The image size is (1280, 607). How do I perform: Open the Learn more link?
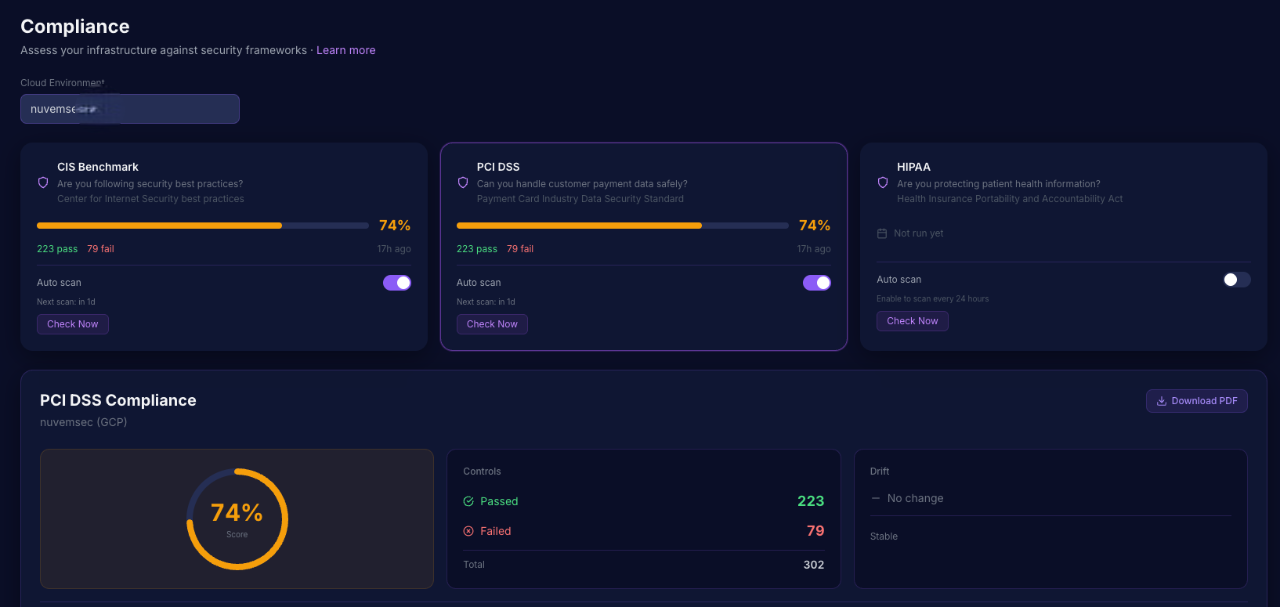point(346,49)
